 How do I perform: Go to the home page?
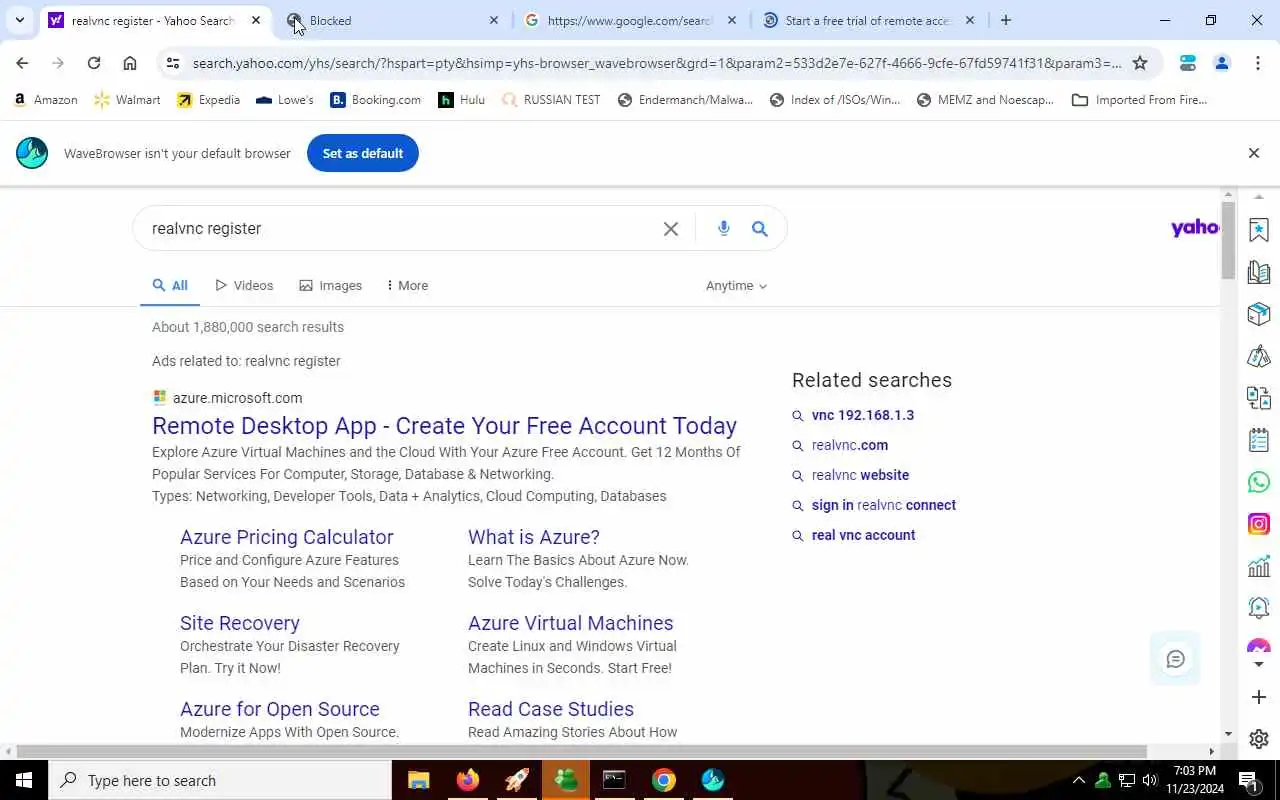click(130, 63)
